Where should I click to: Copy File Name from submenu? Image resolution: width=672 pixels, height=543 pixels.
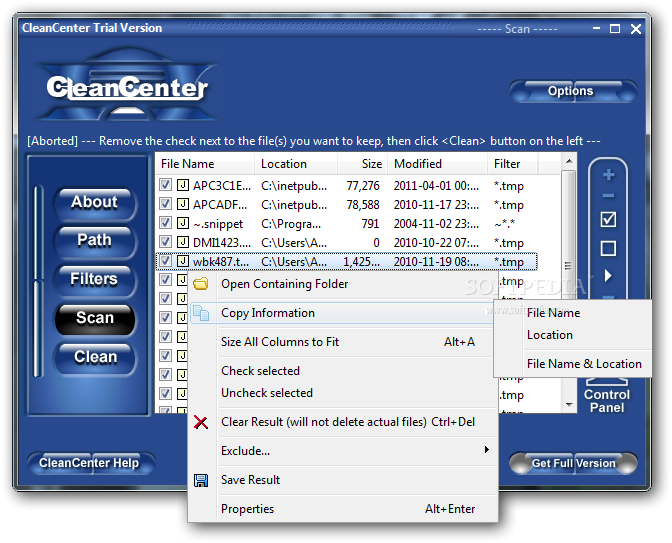click(573, 313)
